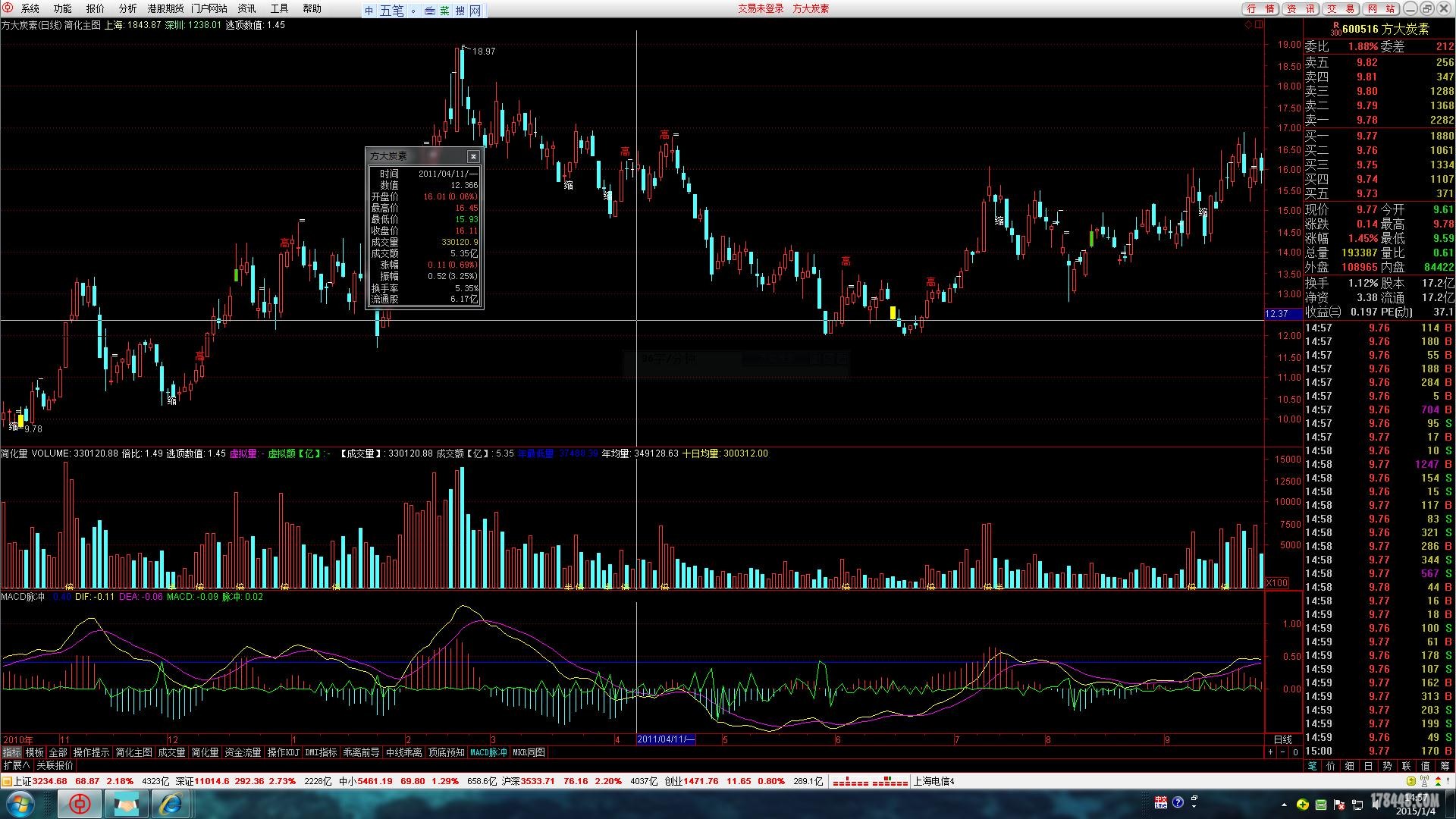Click the square panel toggle icon above price axis
The image size is (1456, 819).
click(1259, 25)
